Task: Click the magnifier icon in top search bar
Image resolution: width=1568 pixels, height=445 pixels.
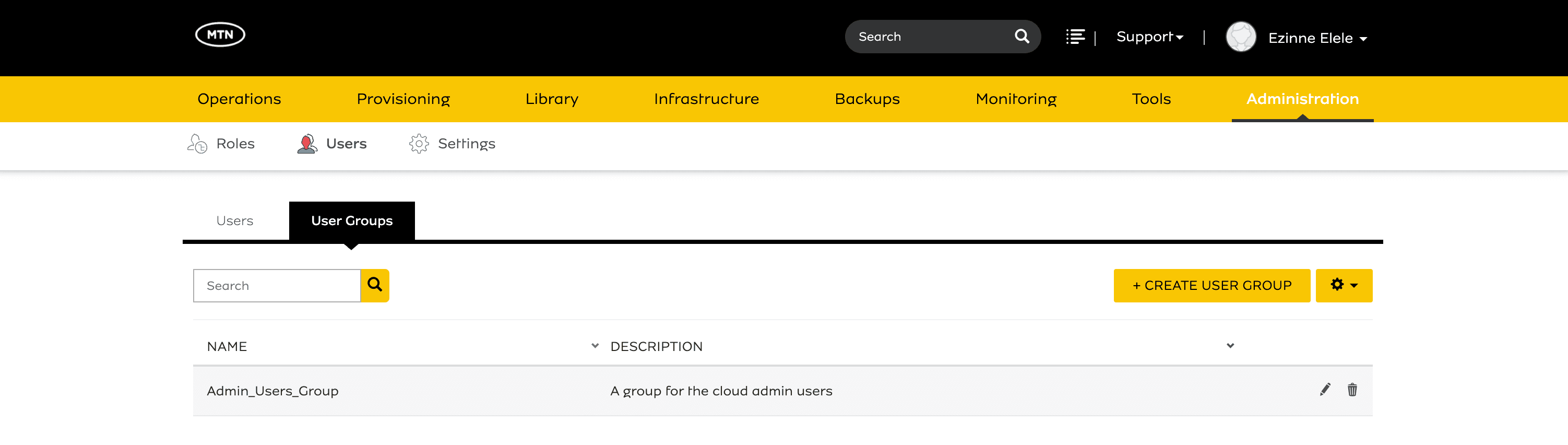Action: pos(1021,37)
